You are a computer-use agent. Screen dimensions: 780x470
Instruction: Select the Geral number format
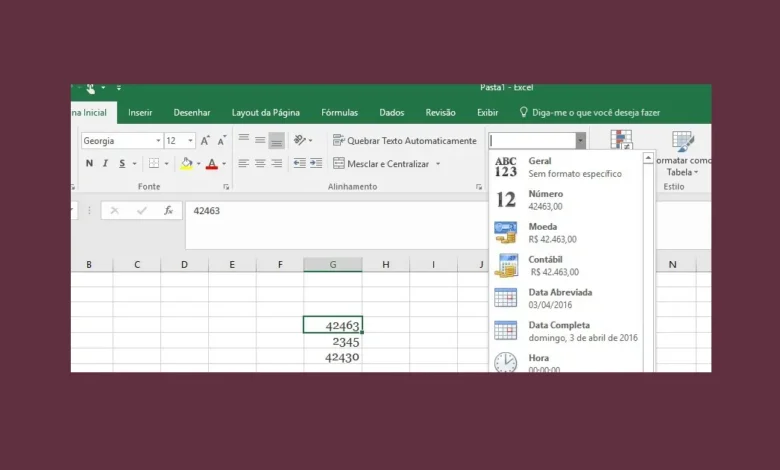566,167
